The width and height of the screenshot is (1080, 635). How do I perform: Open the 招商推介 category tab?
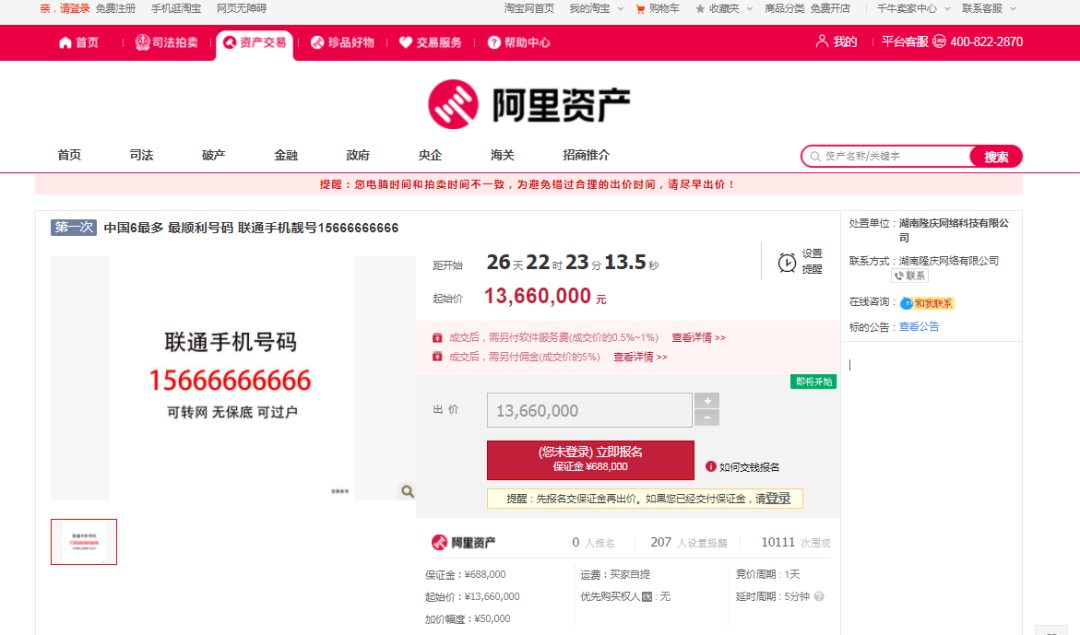(x=586, y=155)
